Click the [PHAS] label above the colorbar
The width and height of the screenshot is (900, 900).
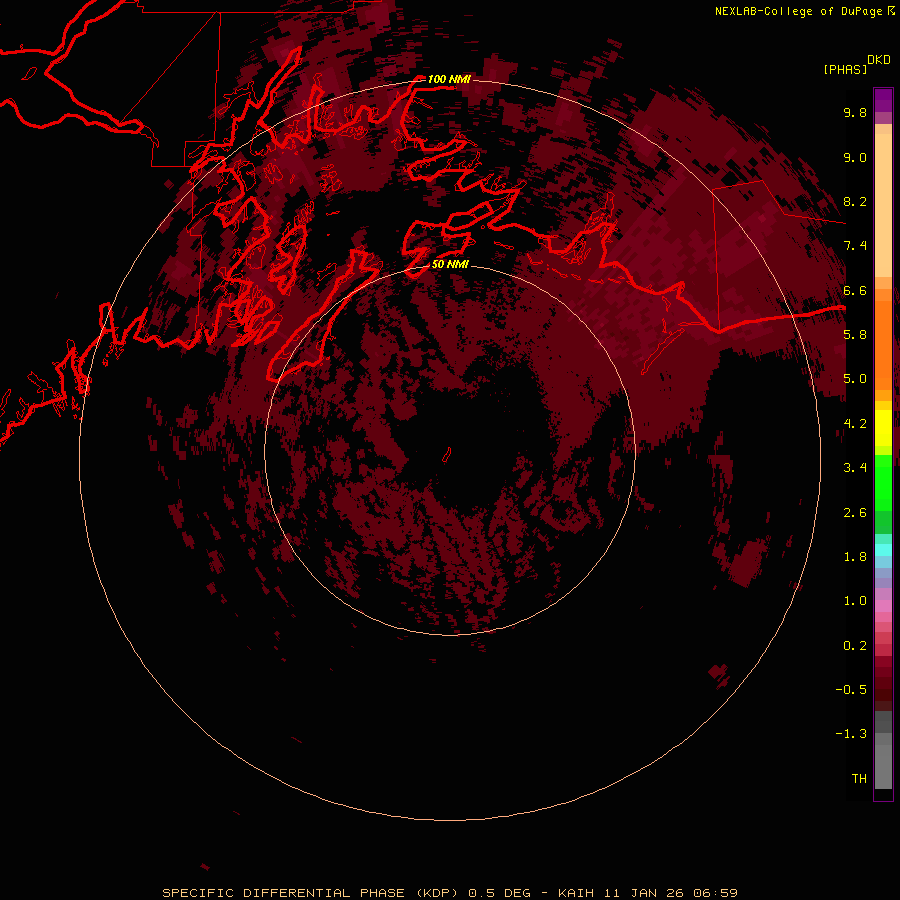845,69
